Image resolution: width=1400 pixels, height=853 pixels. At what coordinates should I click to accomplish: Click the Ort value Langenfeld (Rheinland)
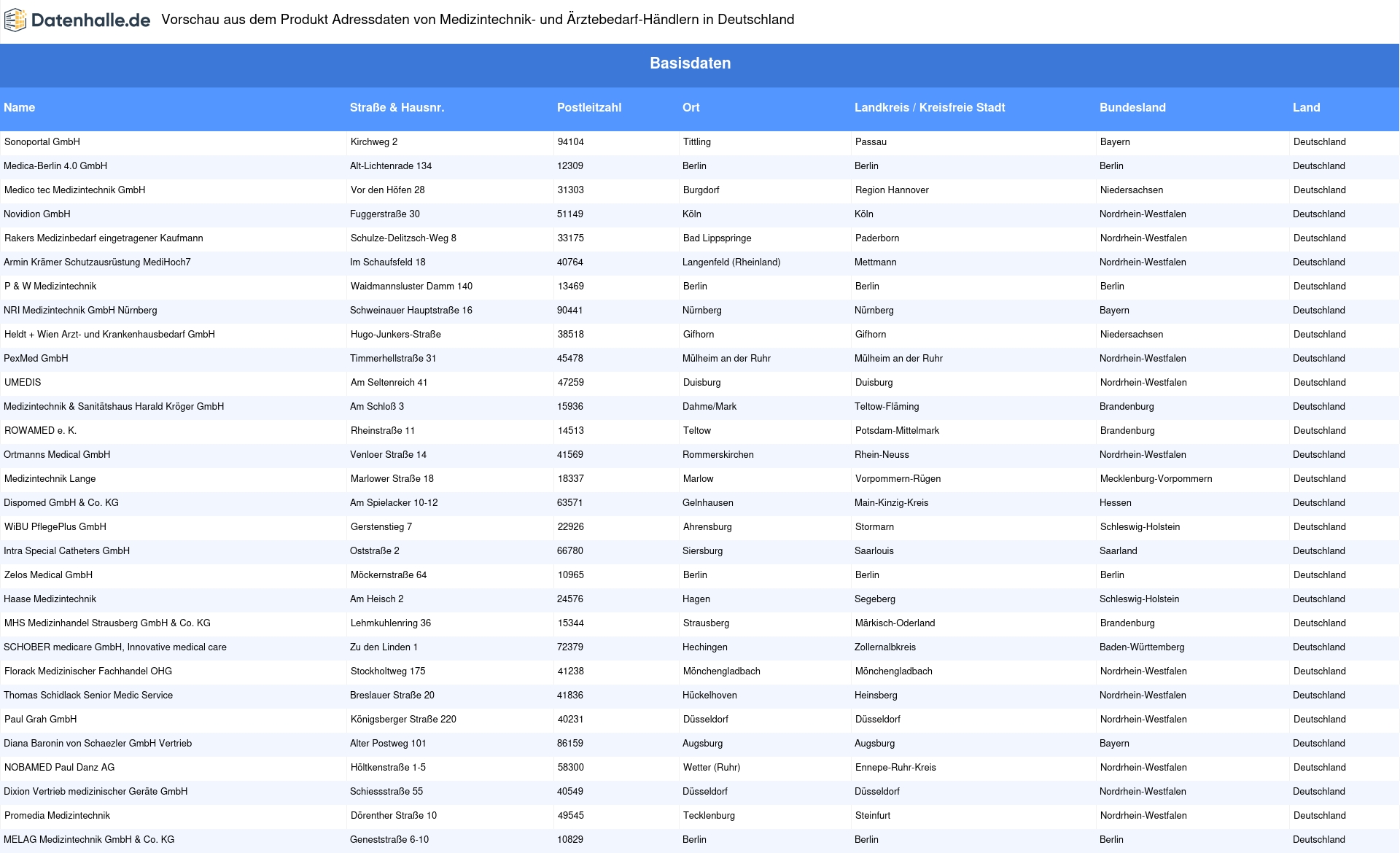731,262
